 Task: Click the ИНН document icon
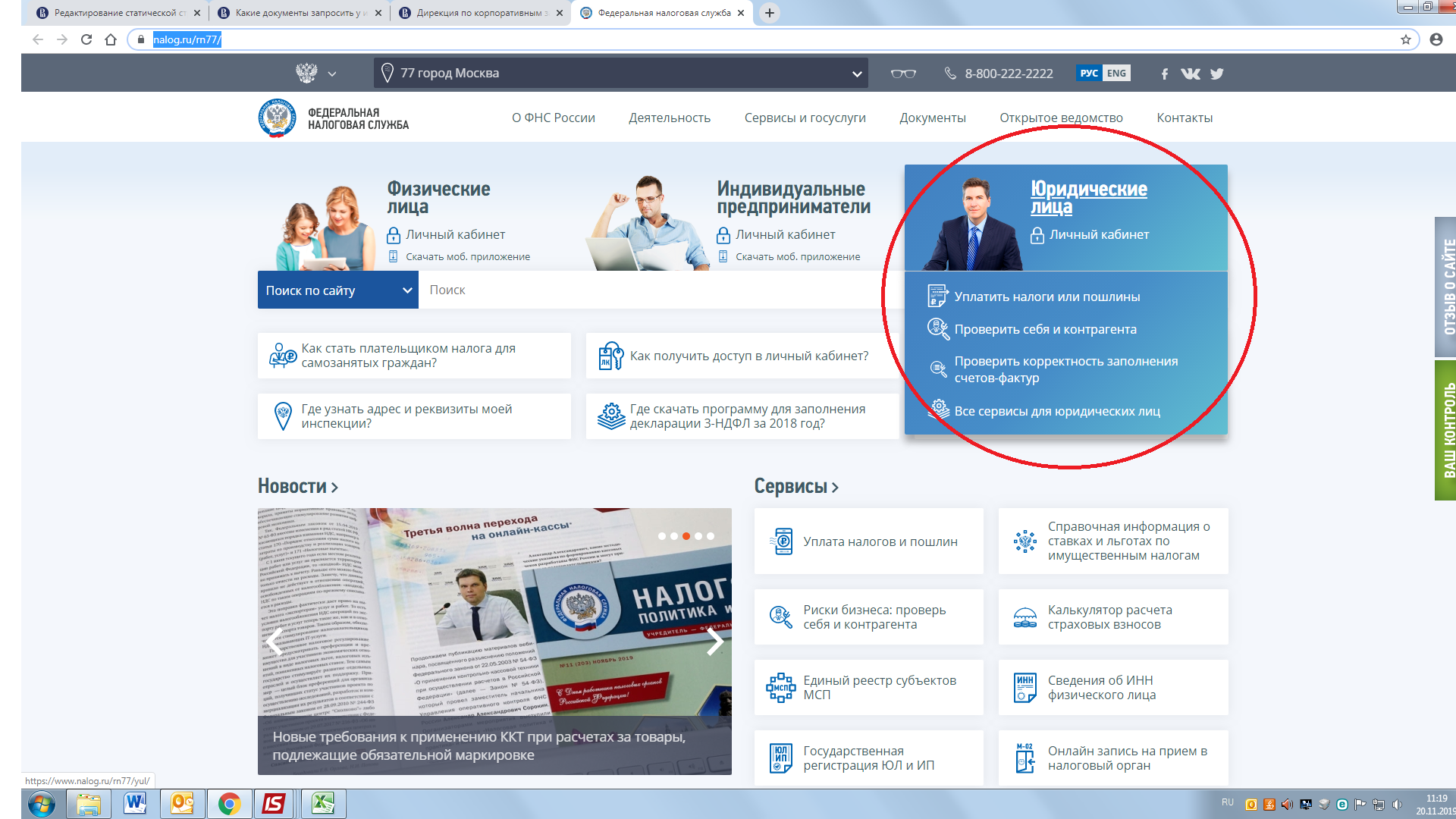1025,687
